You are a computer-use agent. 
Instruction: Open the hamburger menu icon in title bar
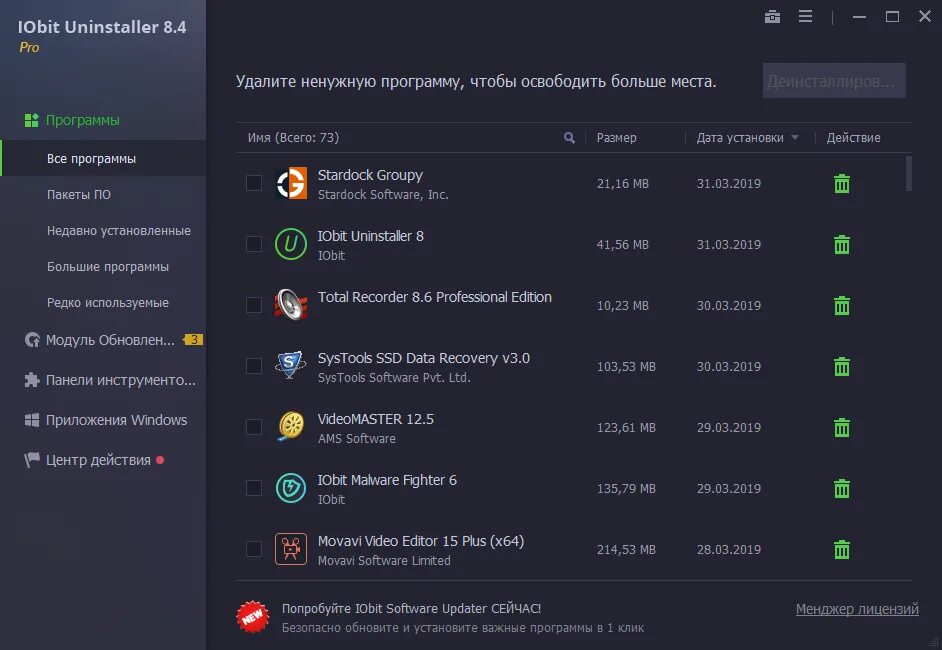tap(805, 16)
